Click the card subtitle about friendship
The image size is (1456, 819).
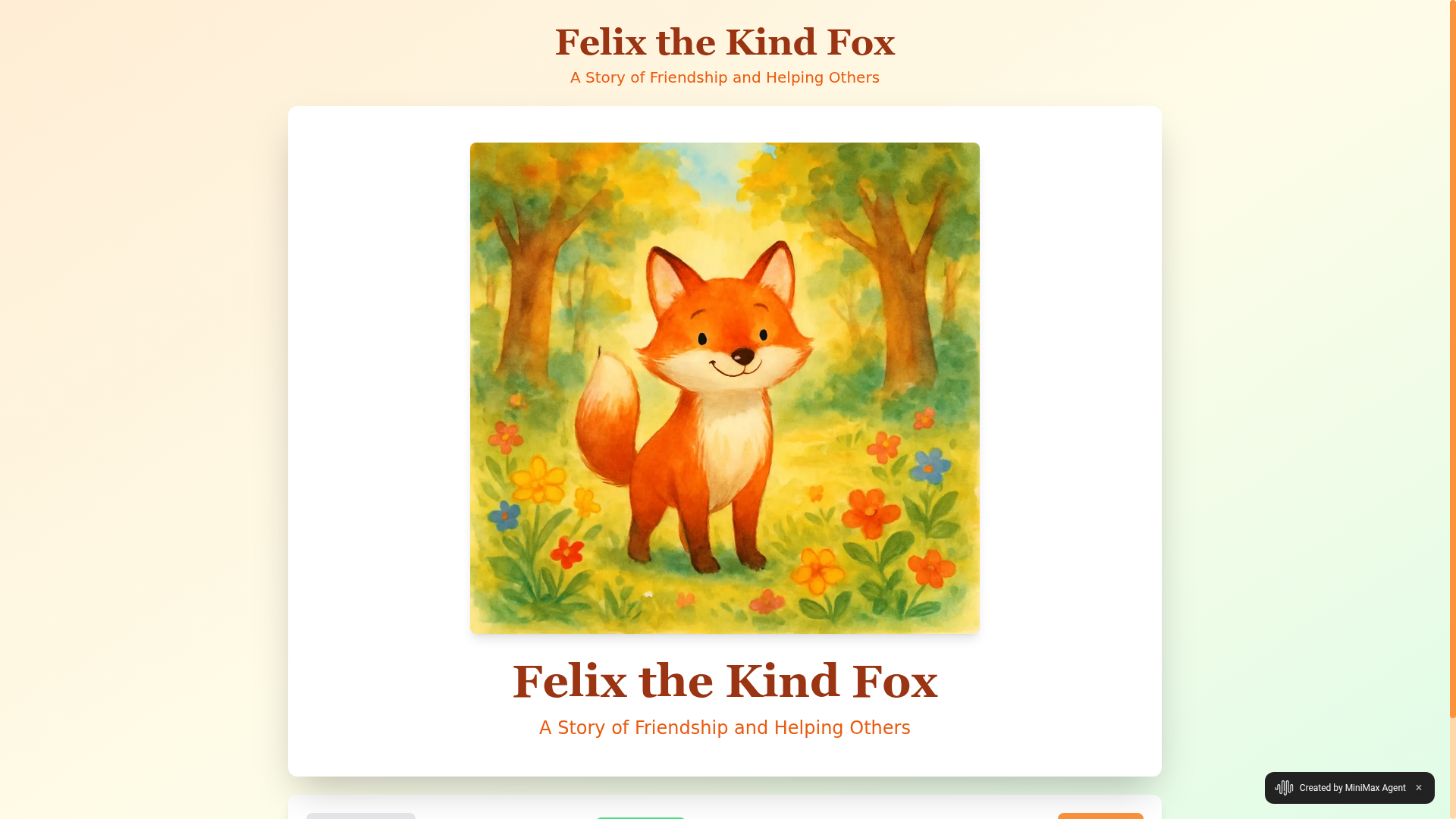click(724, 728)
